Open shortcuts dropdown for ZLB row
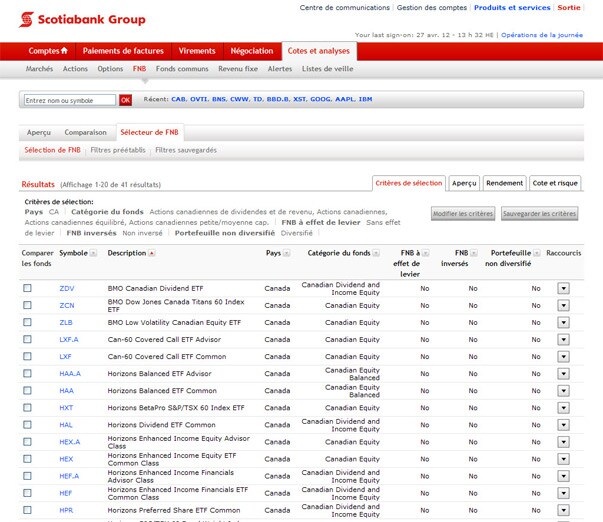 point(563,322)
